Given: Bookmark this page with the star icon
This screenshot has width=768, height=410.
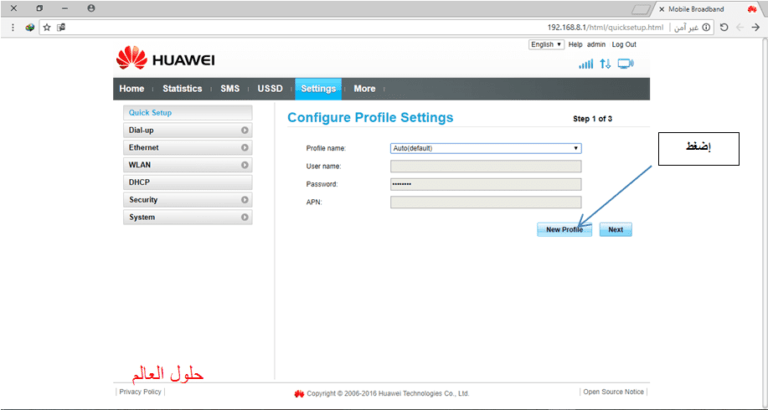Looking at the screenshot, I should click(x=47, y=27).
